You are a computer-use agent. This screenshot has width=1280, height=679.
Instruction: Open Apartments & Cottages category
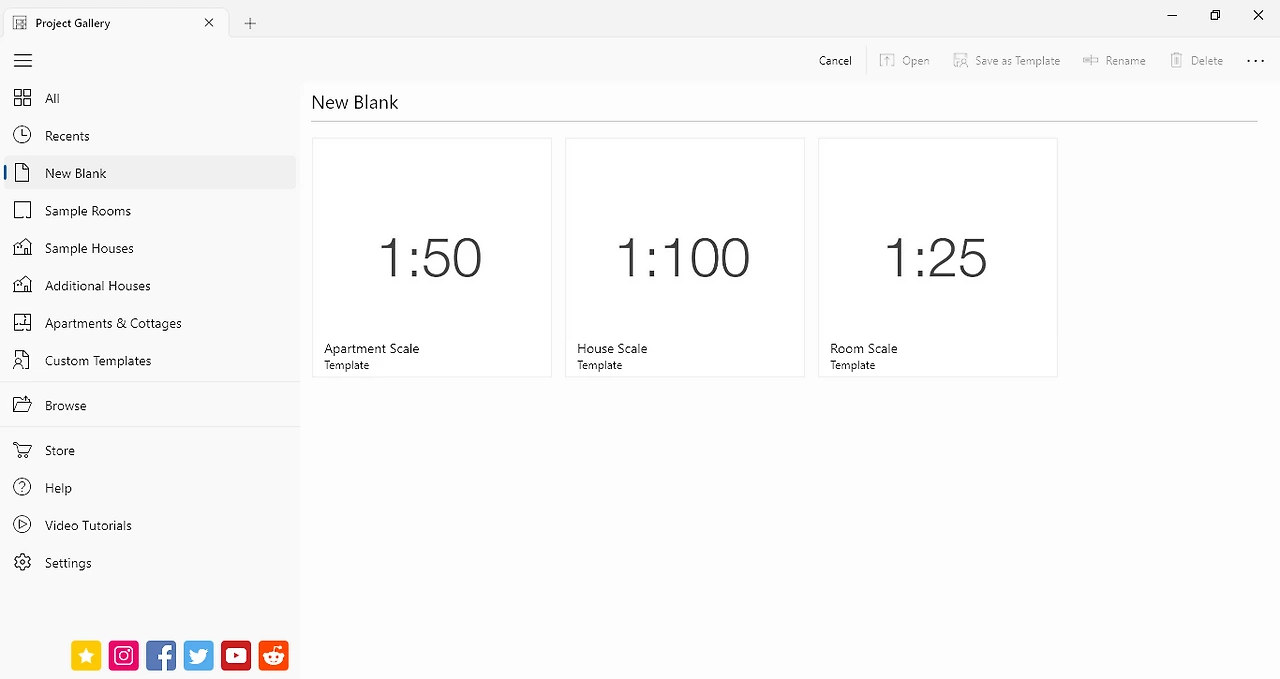point(150,323)
